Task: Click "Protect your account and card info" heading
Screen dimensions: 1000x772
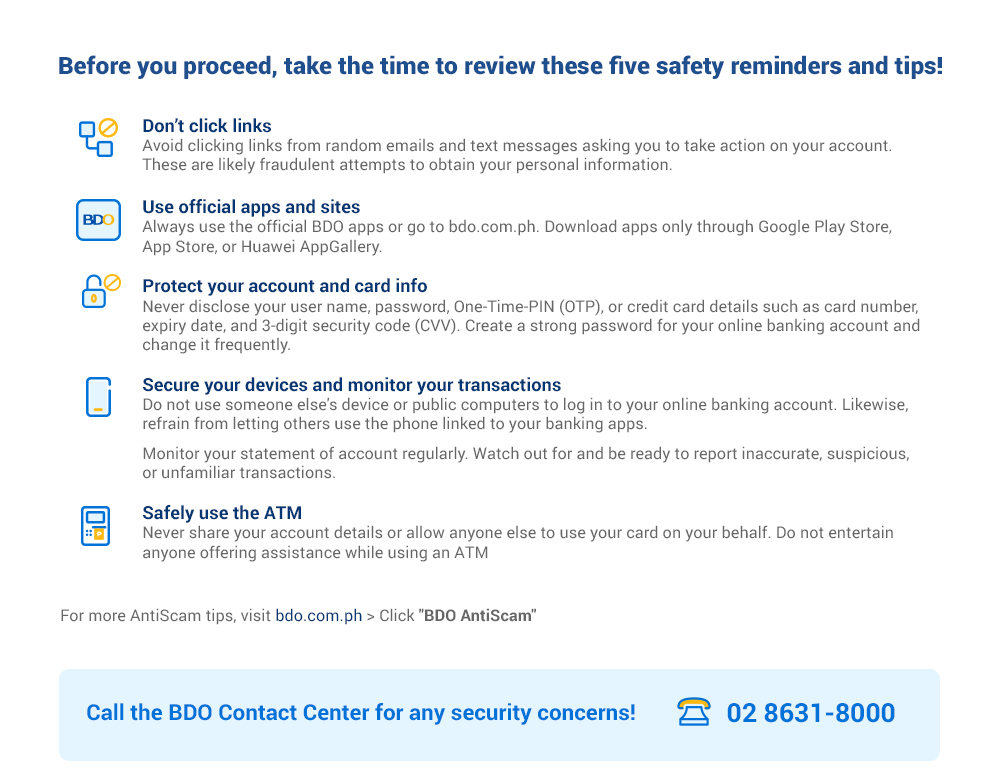Action: pyautogui.click(x=284, y=286)
